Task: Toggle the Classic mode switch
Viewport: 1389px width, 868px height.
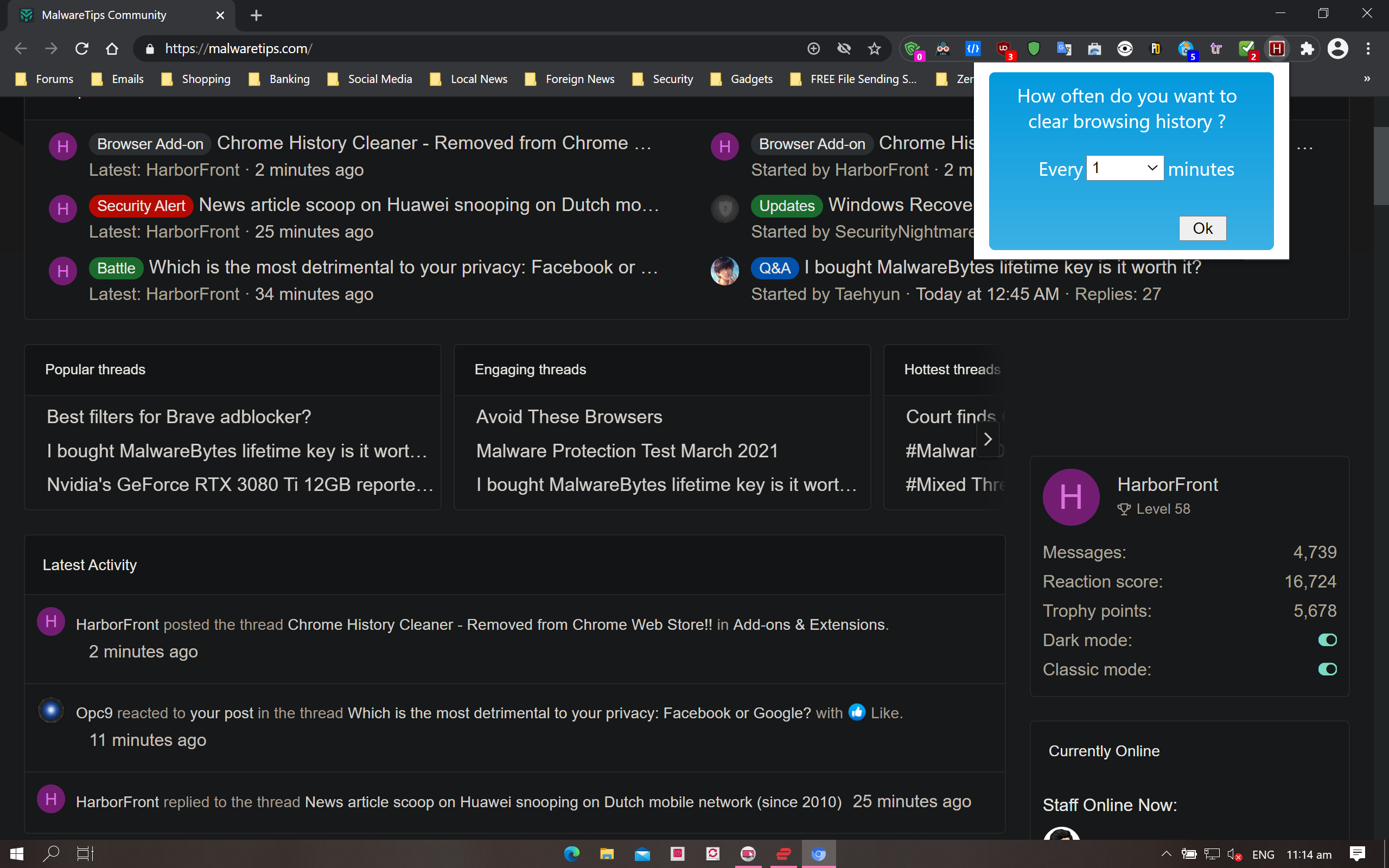Action: coord(1327,669)
